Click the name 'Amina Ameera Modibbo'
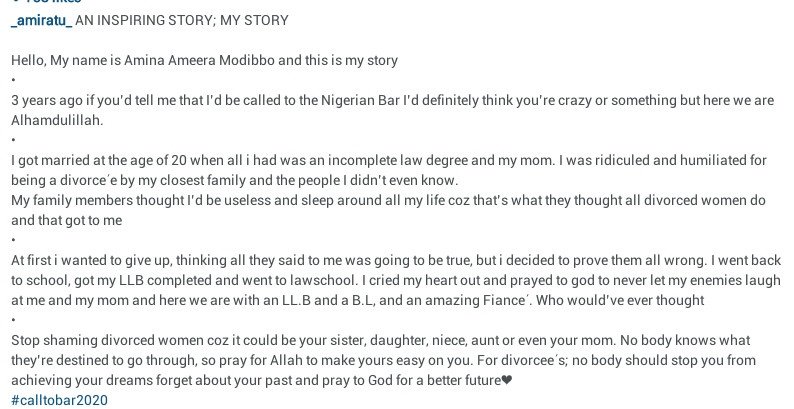The height and width of the screenshot is (409, 794). coord(200,60)
